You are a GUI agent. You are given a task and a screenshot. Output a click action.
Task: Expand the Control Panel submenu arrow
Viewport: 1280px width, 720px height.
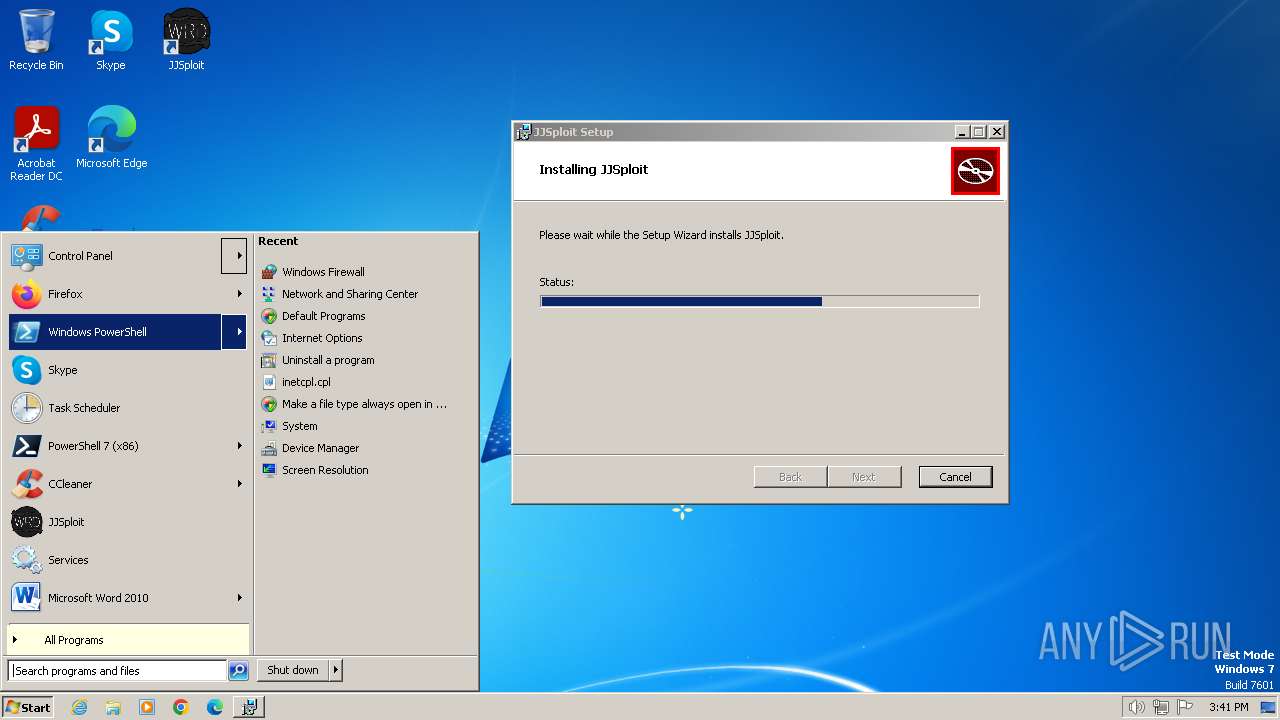tap(234, 256)
